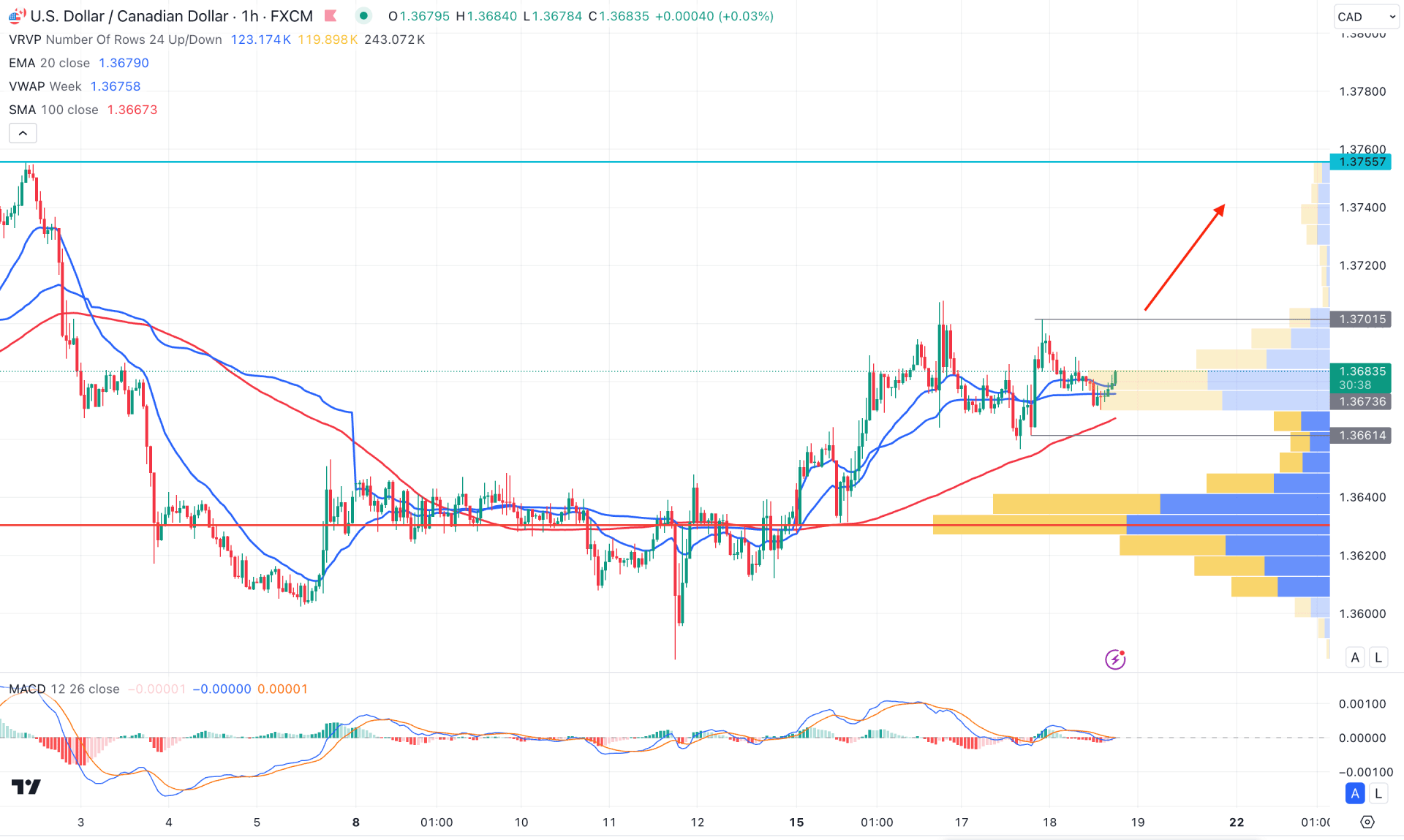Open chart settings gear icon

pyautogui.click(x=1367, y=822)
